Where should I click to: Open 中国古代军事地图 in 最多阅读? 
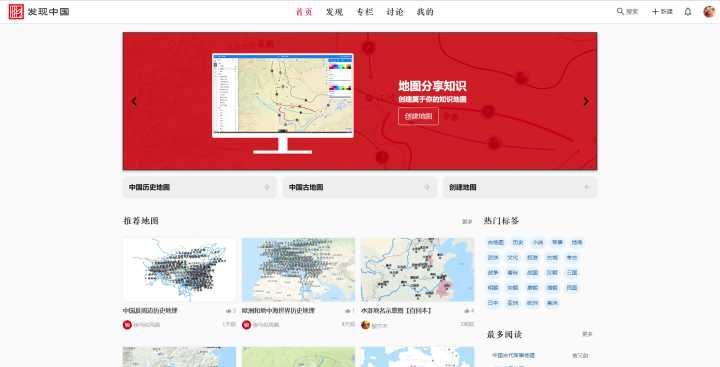[x=513, y=356]
